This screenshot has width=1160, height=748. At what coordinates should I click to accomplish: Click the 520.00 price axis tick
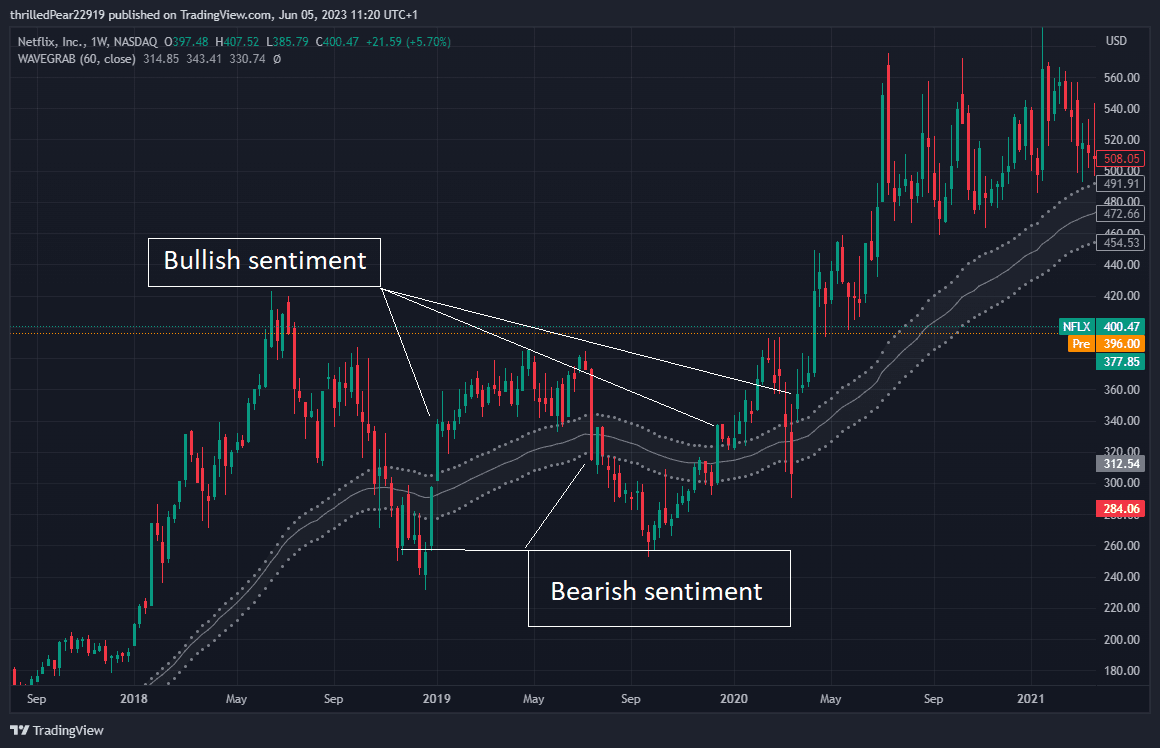pyautogui.click(x=1122, y=140)
